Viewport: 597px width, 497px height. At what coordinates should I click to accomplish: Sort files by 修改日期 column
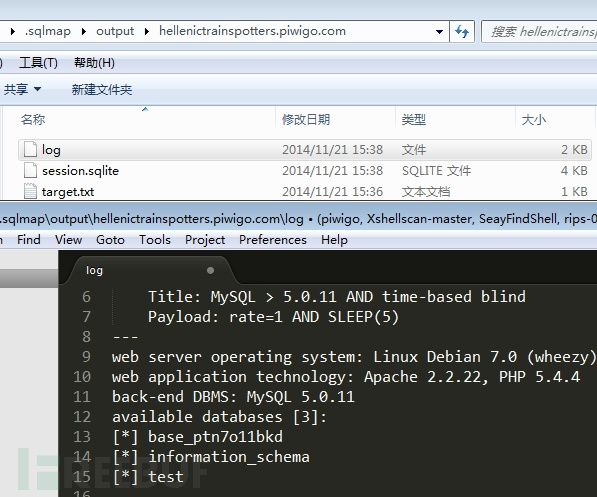coord(306,120)
